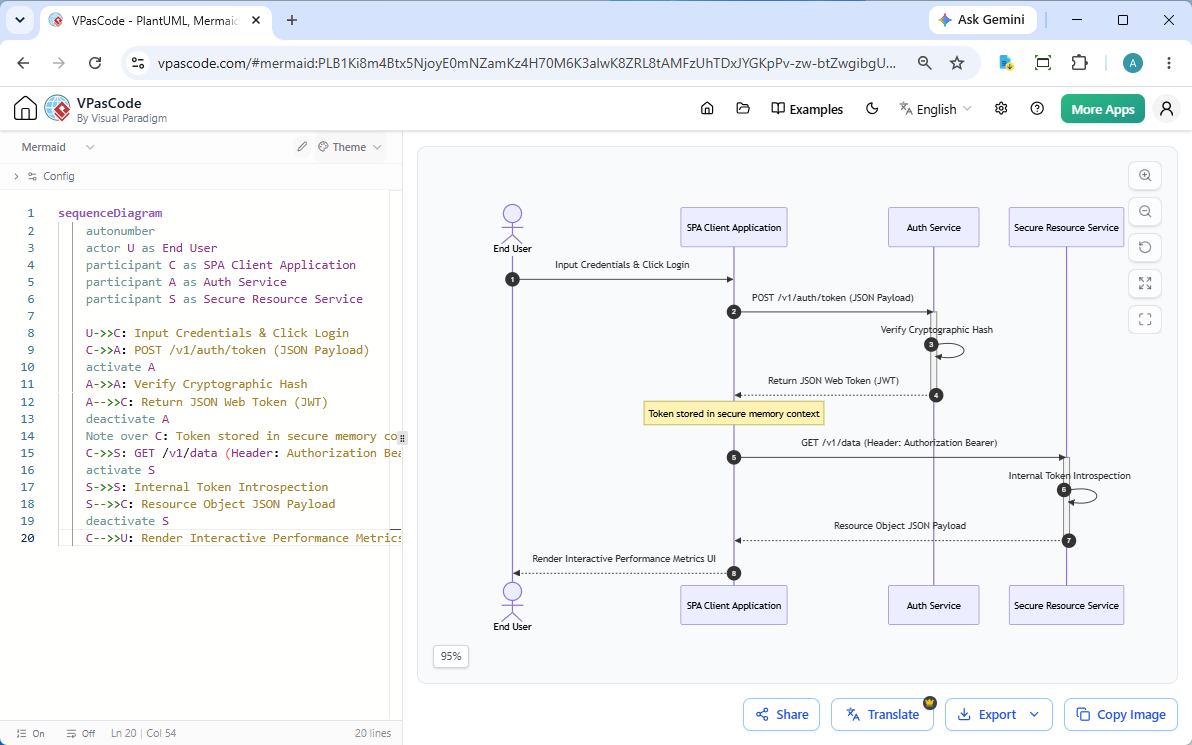Image resolution: width=1192 pixels, height=745 pixels.
Task: Click the panel splitter drag handle
Action: tap(403, 438)
